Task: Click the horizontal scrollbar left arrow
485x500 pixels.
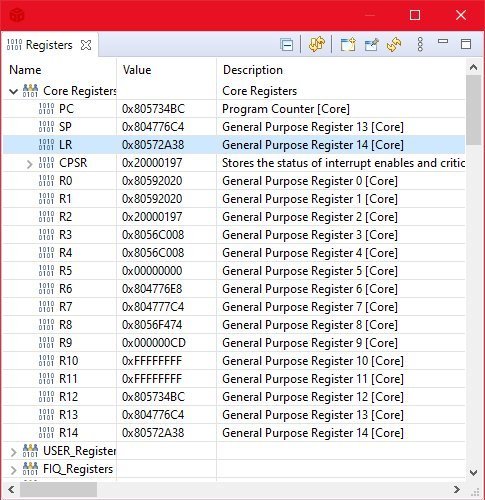Action: (x=11, y=489)
